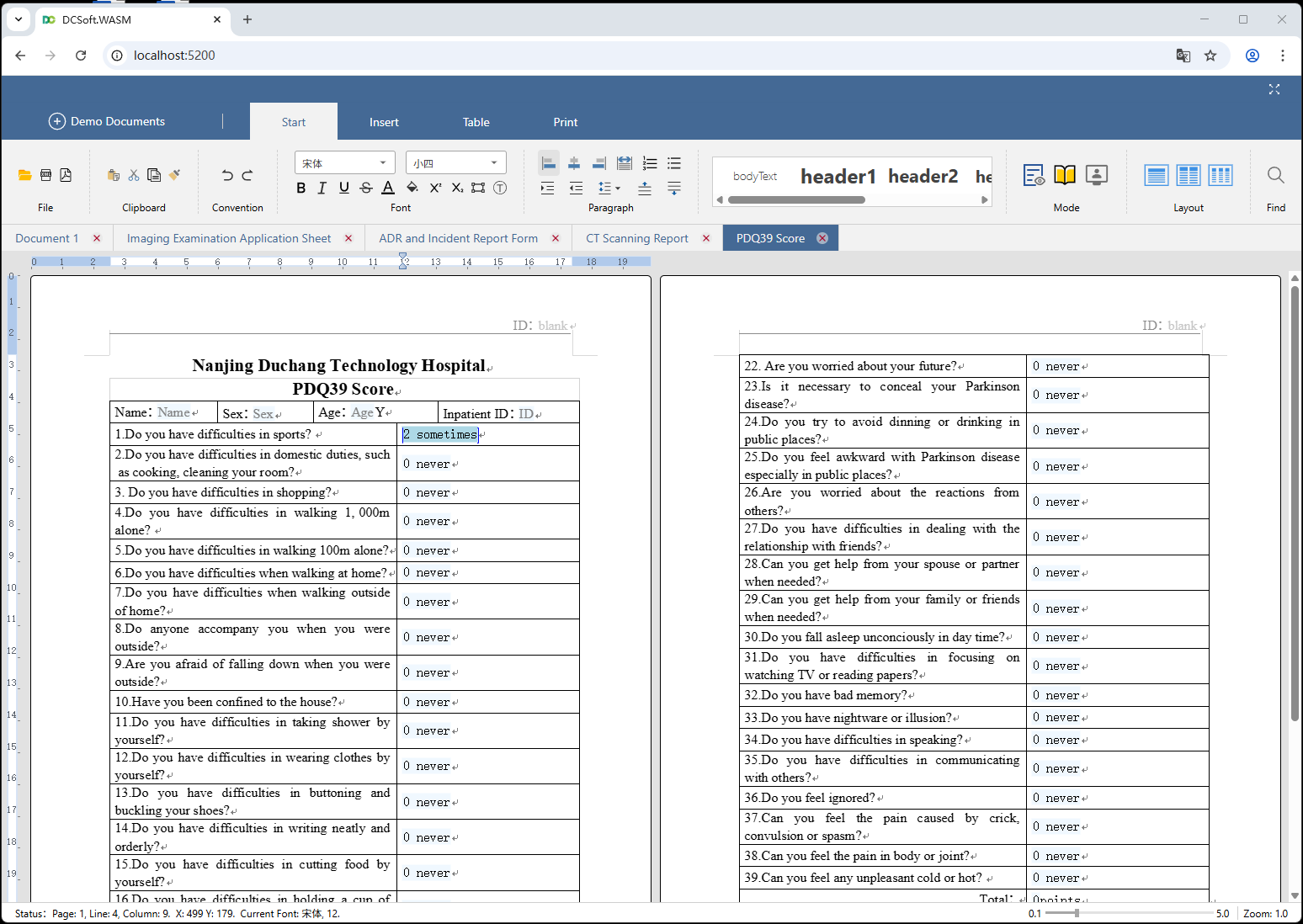The height and width of the screenshot is (924, 1303).
Task: Toggle strikethrough formatting
Action: pyautogui.click(x=365, y=188)
